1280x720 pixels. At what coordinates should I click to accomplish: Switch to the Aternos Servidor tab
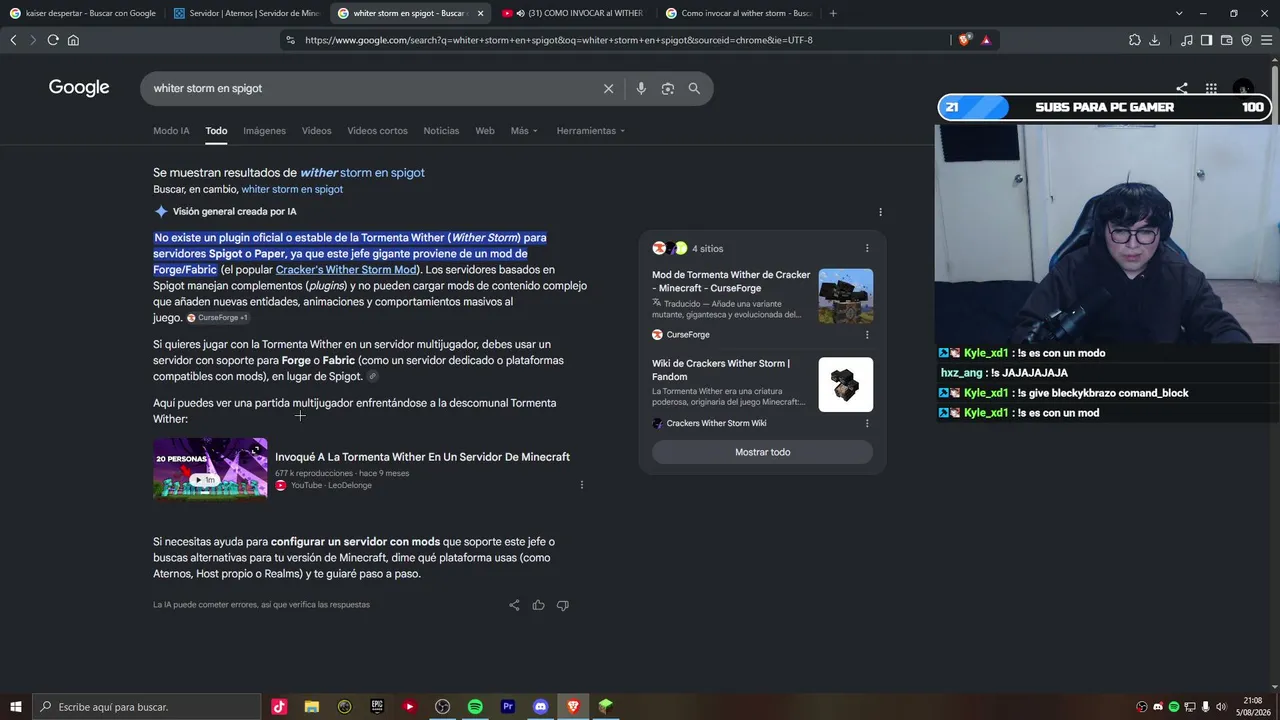coord(246,13)
